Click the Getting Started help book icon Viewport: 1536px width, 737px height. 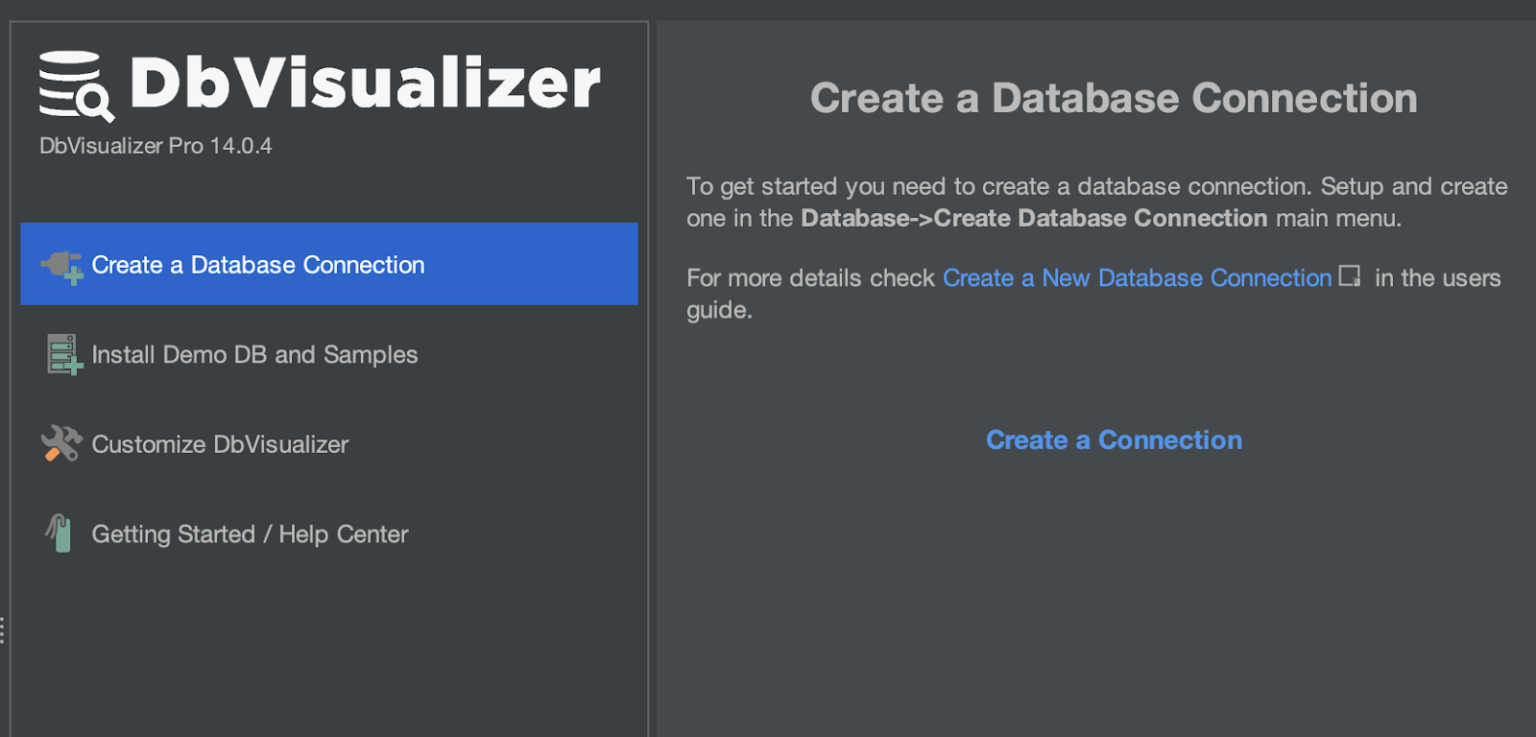coord(60,534)
